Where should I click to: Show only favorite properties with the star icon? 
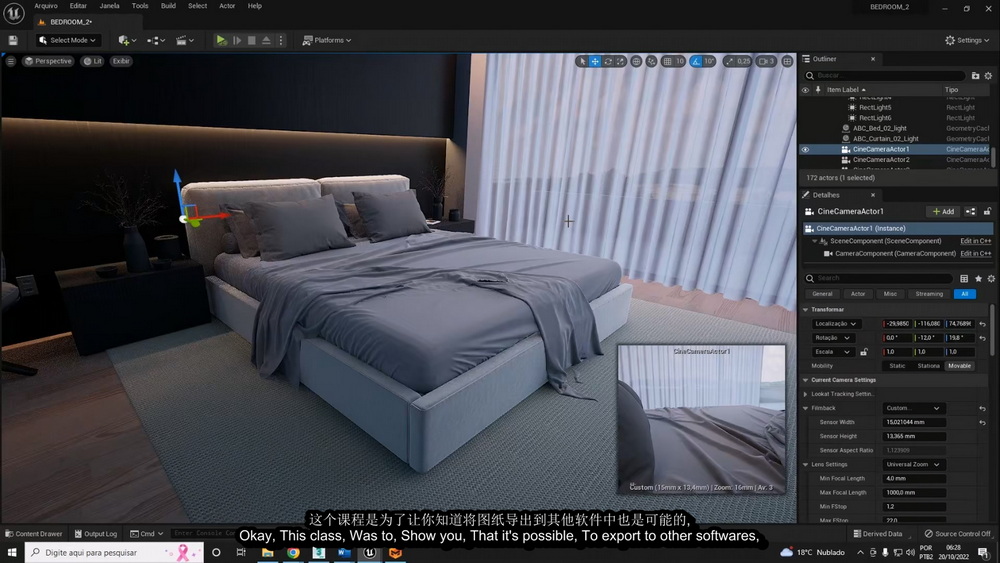pyautogui.click(x=978, y=279)
